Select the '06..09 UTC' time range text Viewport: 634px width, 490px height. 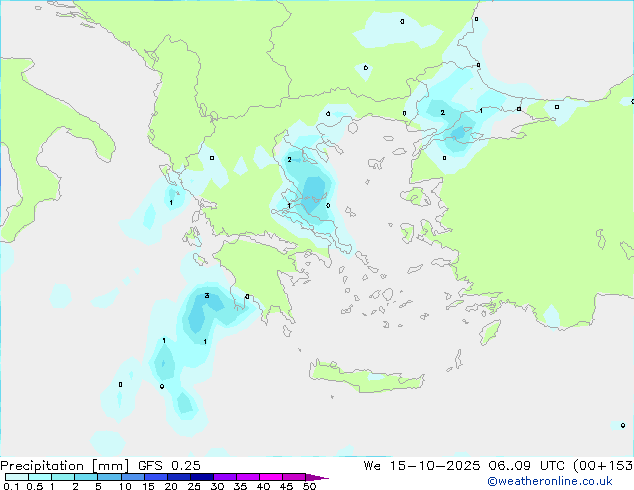(527, 466)
